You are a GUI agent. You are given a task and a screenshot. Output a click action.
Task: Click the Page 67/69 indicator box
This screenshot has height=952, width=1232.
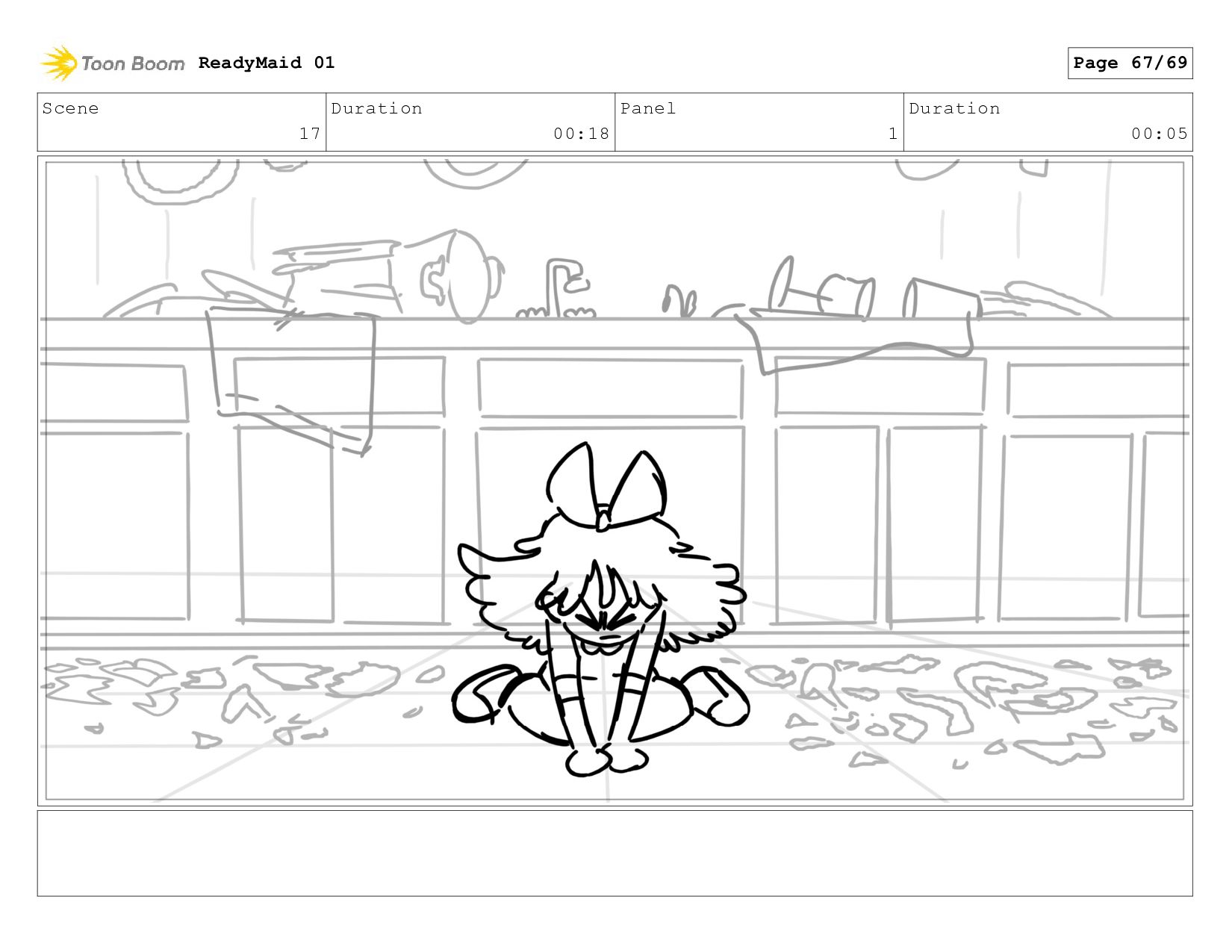[1130, 63]
